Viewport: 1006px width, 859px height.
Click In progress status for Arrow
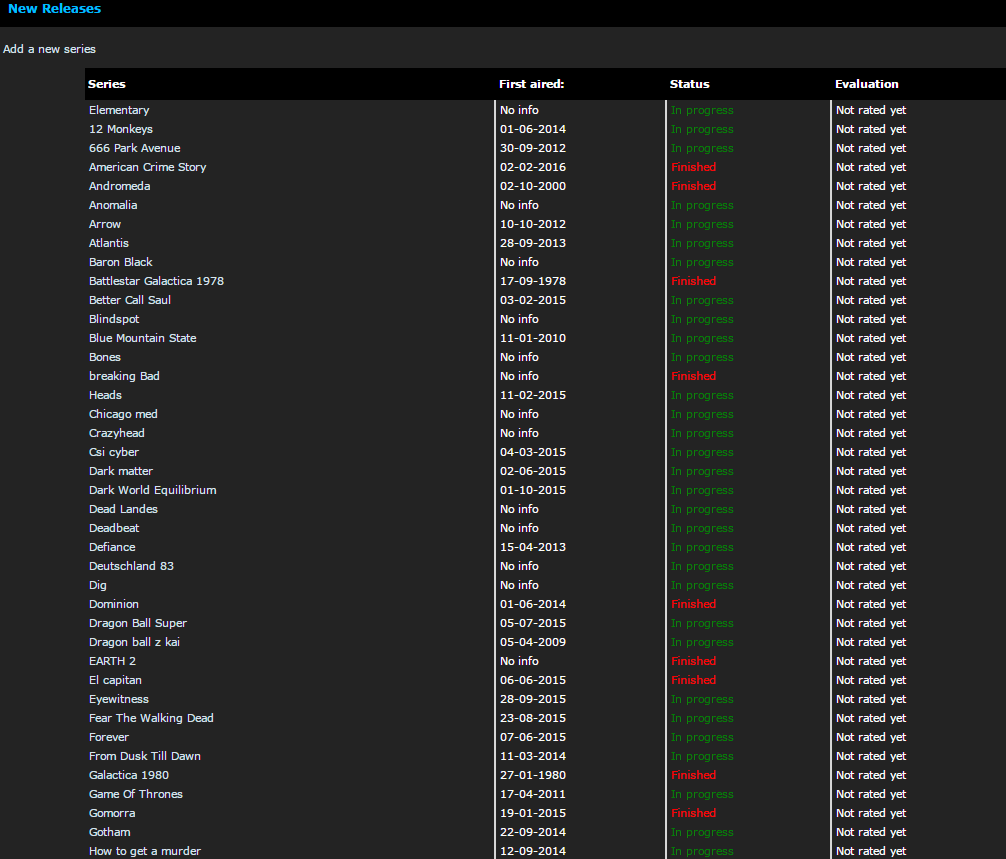click(702, 224)
